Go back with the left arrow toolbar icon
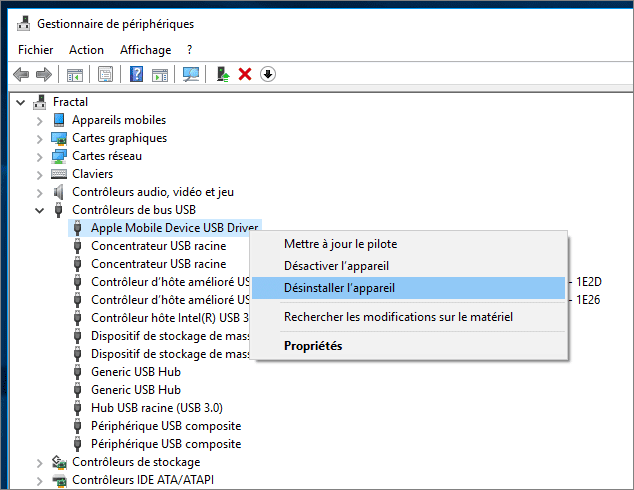Image resolution: width=634 pixels, height=490 pixels. pyautogui.click(x=21, y=74)
